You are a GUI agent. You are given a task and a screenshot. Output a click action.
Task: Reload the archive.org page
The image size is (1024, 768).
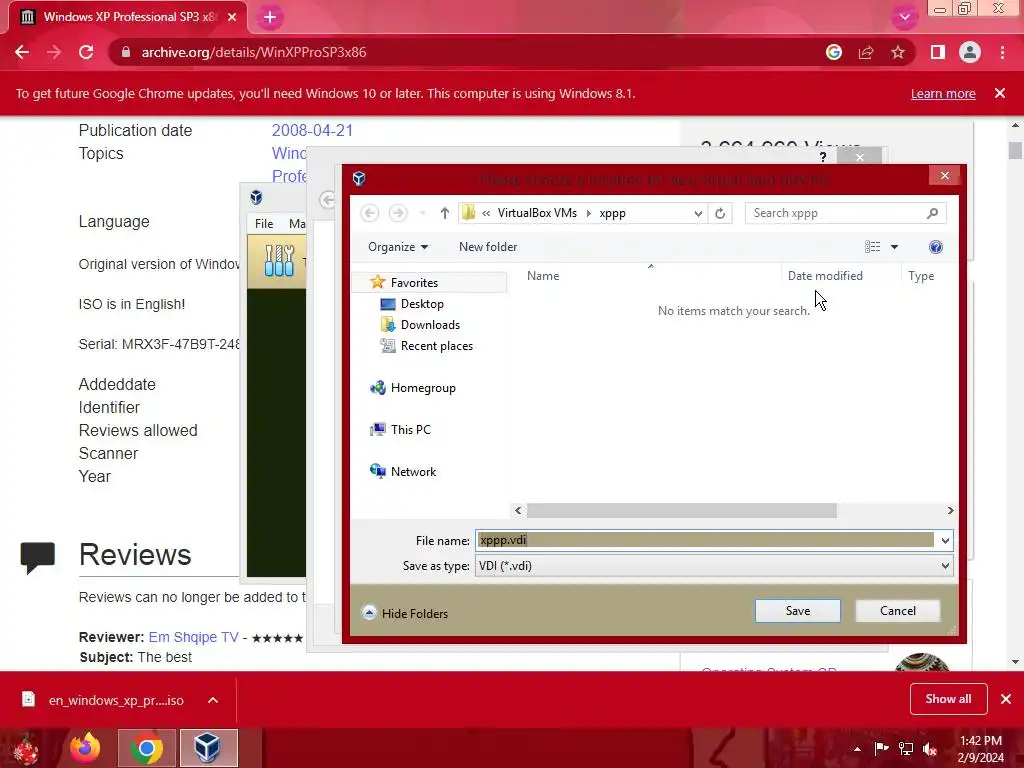tap(86, 52)
